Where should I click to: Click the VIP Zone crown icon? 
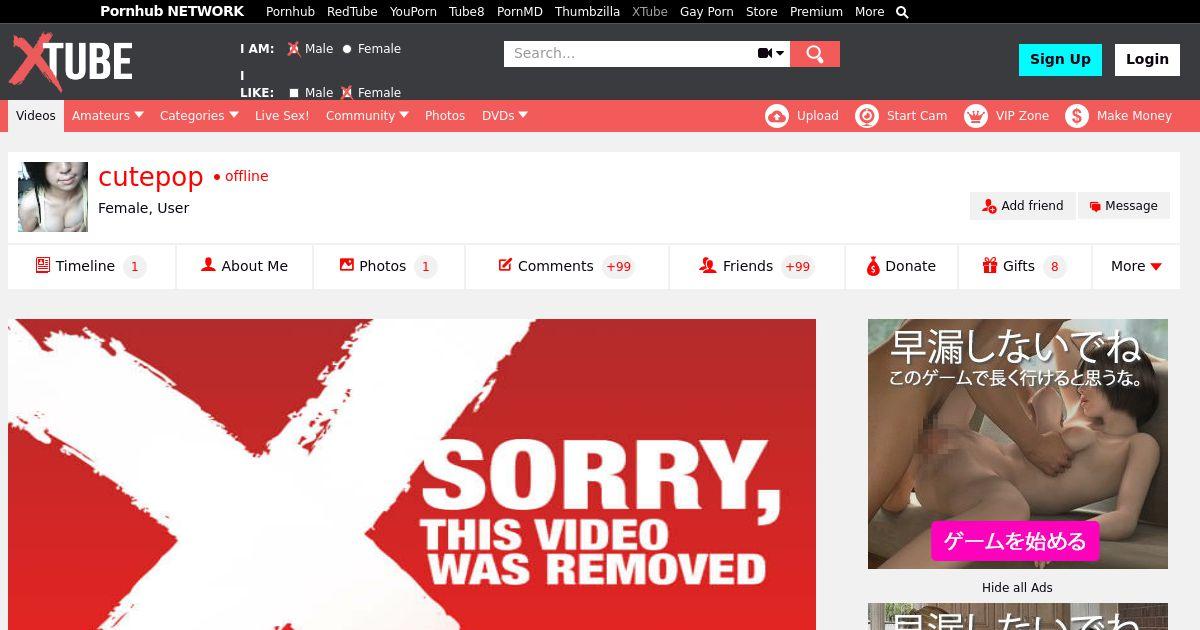point(976,116)
